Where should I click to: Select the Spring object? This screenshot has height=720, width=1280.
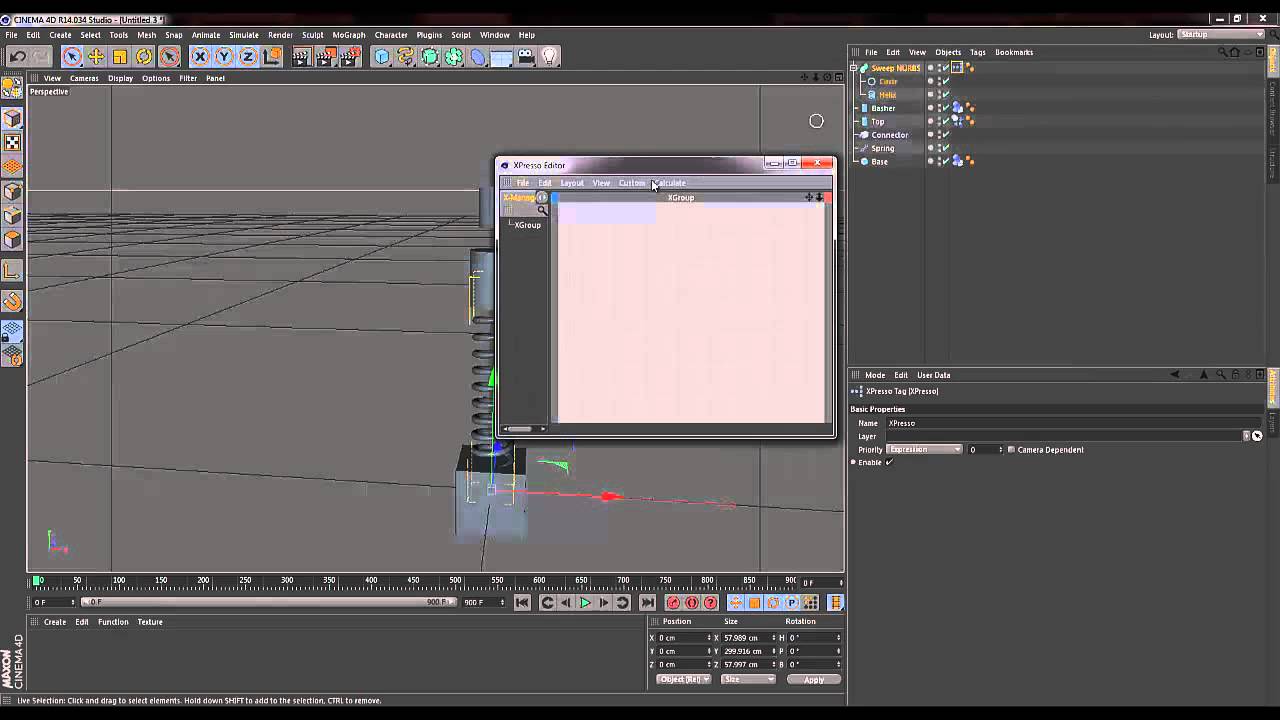882,148
